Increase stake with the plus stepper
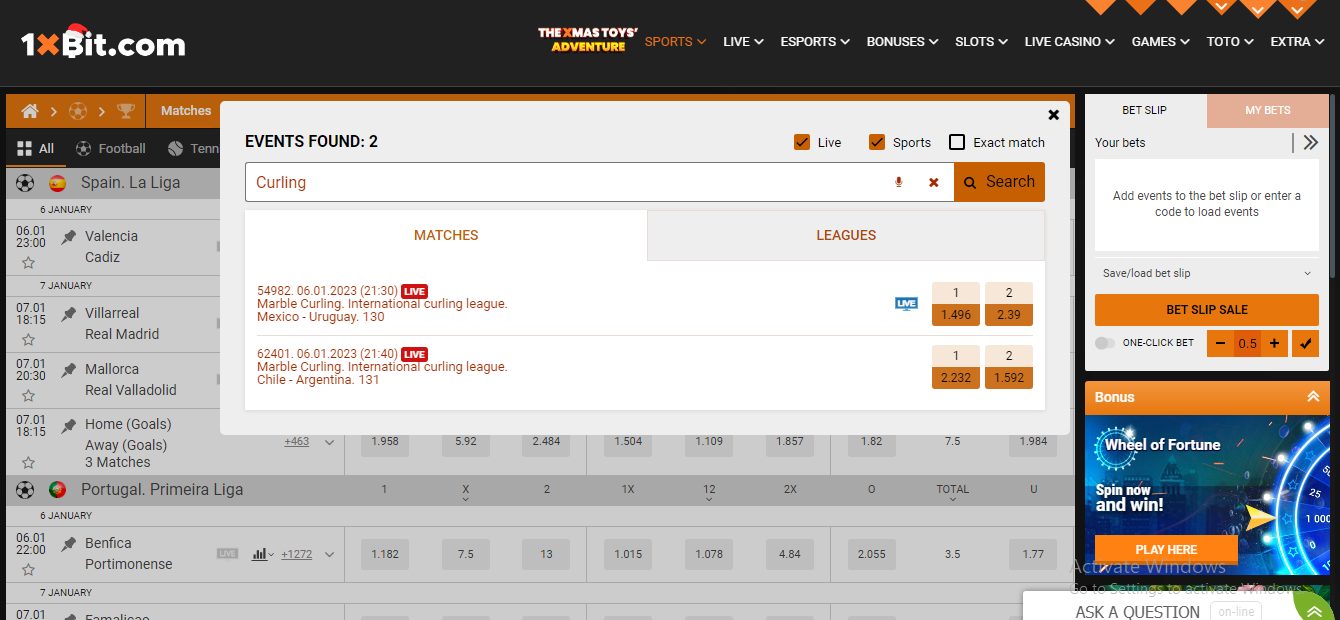 coord(1275,343)
